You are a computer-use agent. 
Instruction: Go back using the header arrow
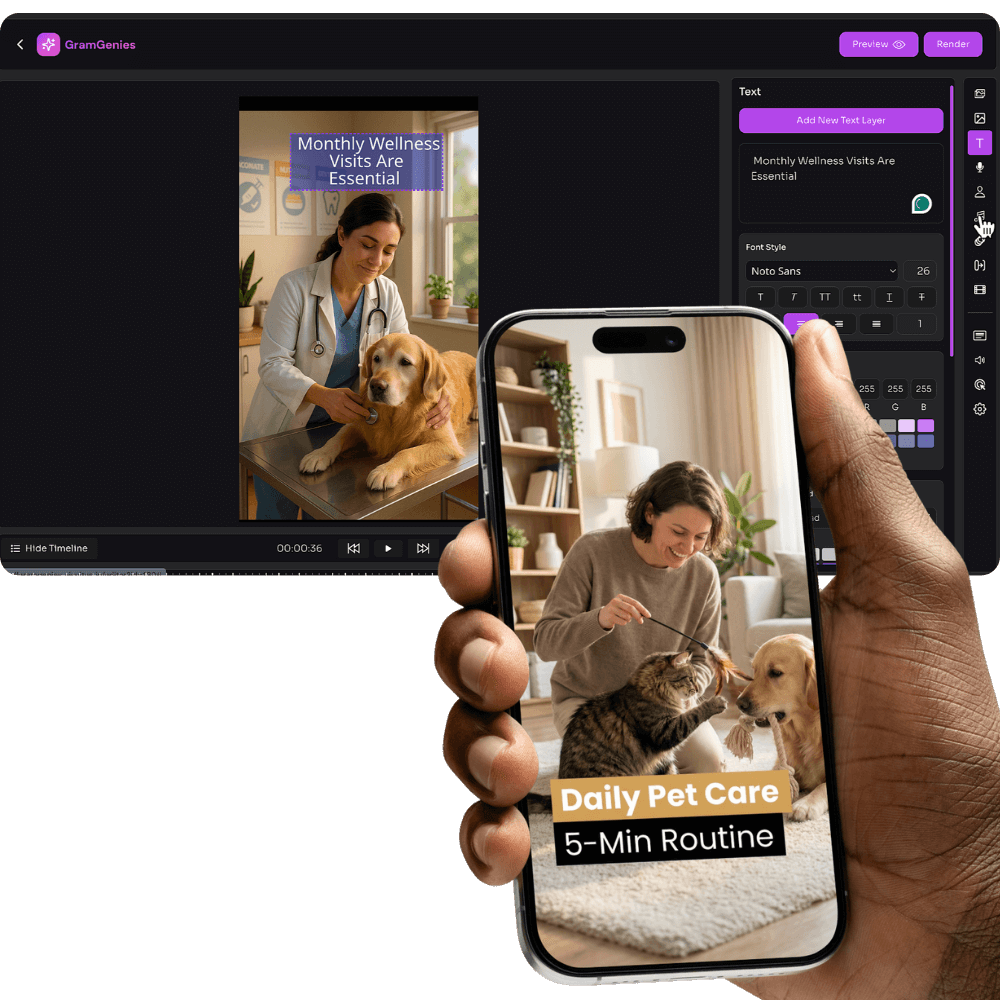tap(20, 44)
